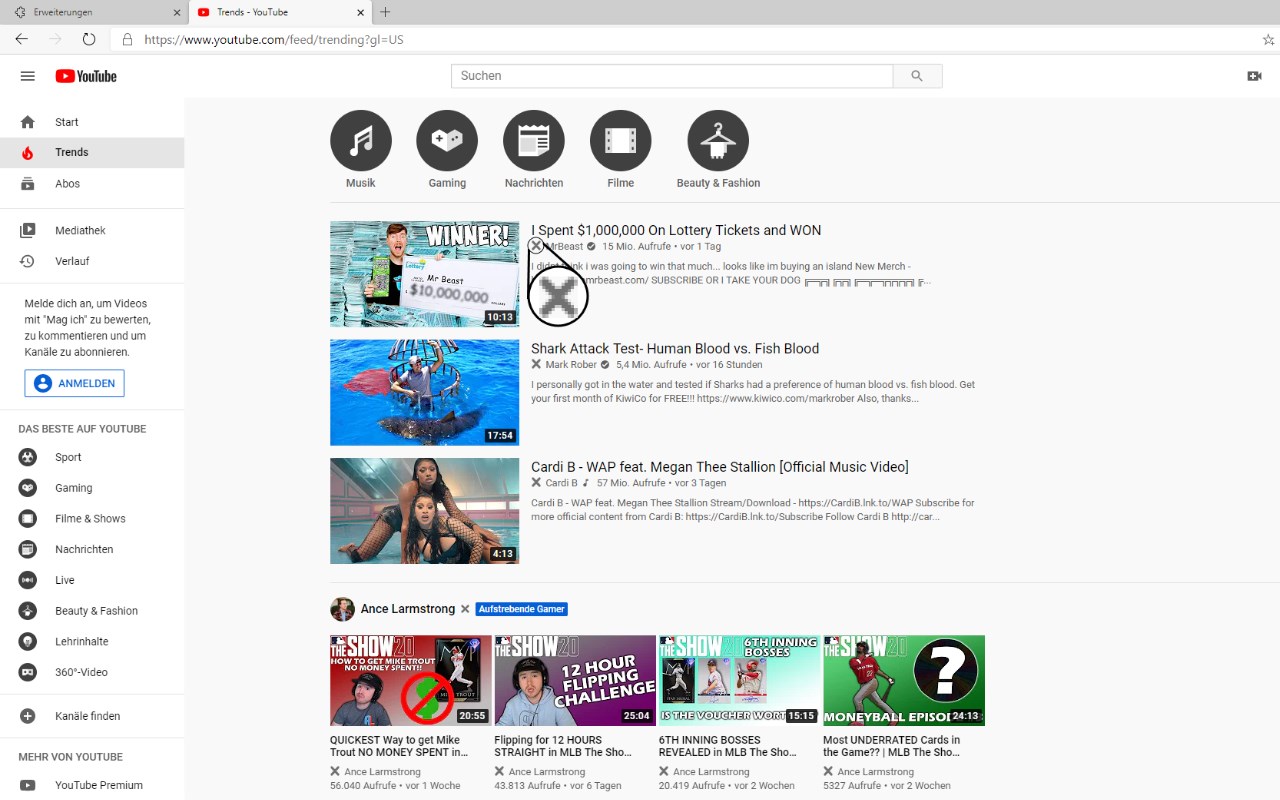Open the Shark Attack Test video title
Viewport: 1280px width, 800px height.
coord(675,349)
